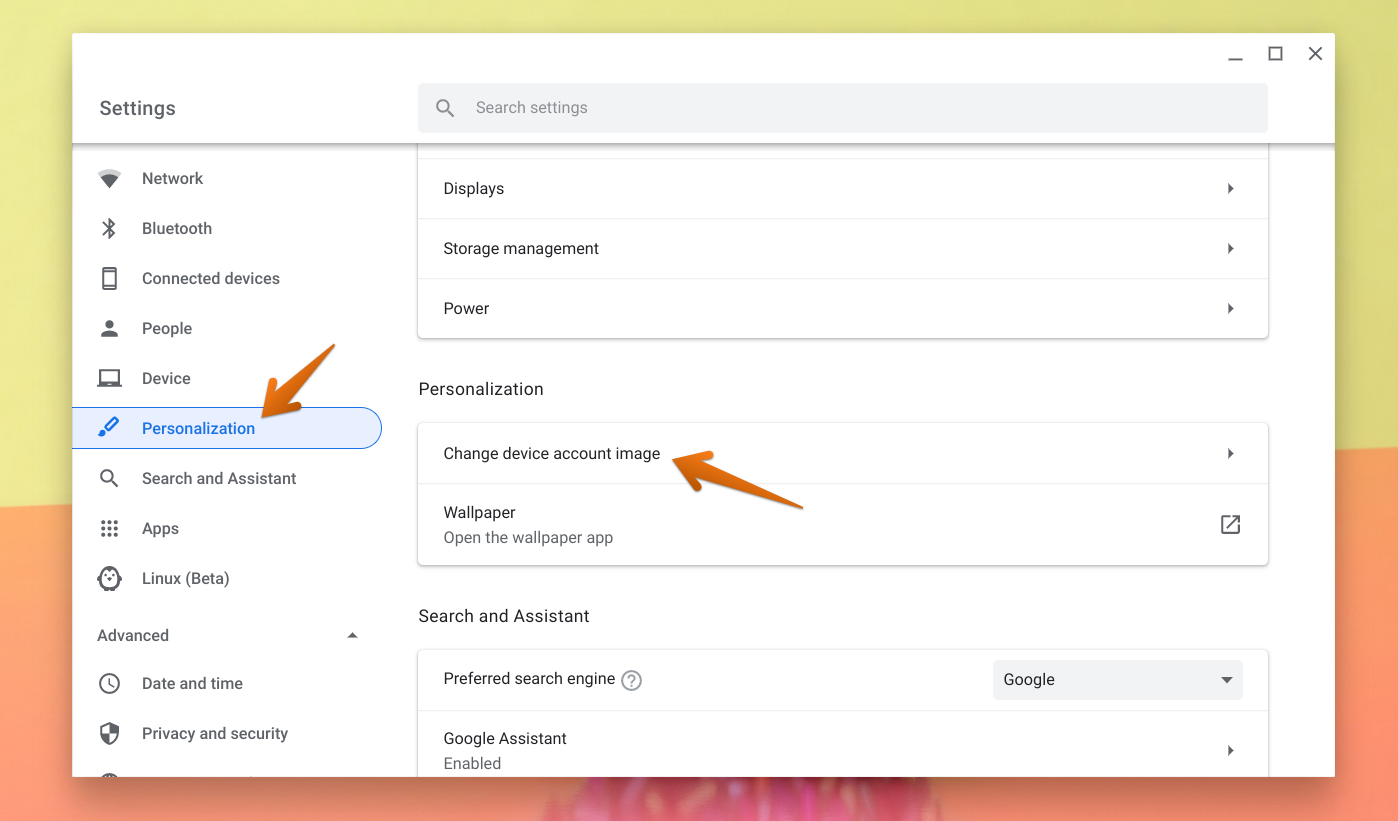Click the Device laptop icon

(109, 379)
